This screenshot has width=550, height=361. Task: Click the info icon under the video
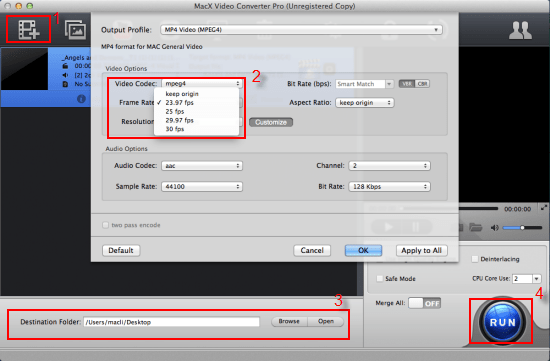pos(81,99)
